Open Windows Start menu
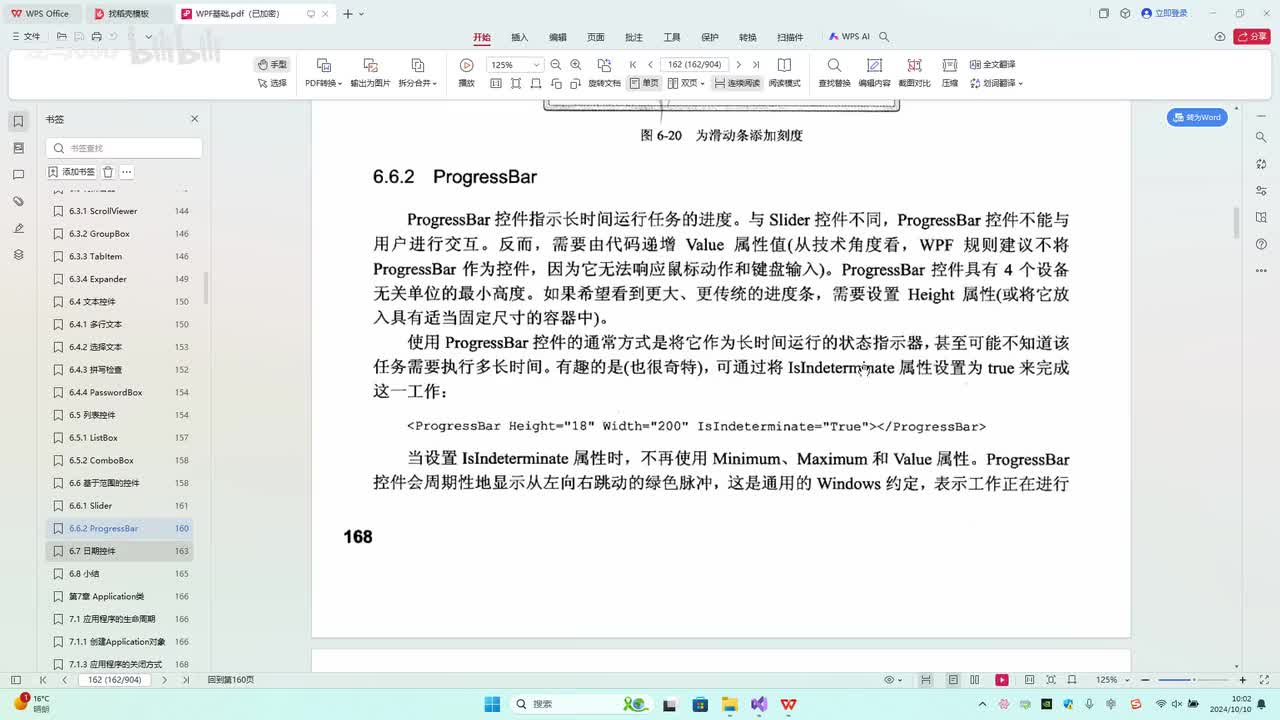The height and width of the screenshot is (720, 1280). [492, 704]
